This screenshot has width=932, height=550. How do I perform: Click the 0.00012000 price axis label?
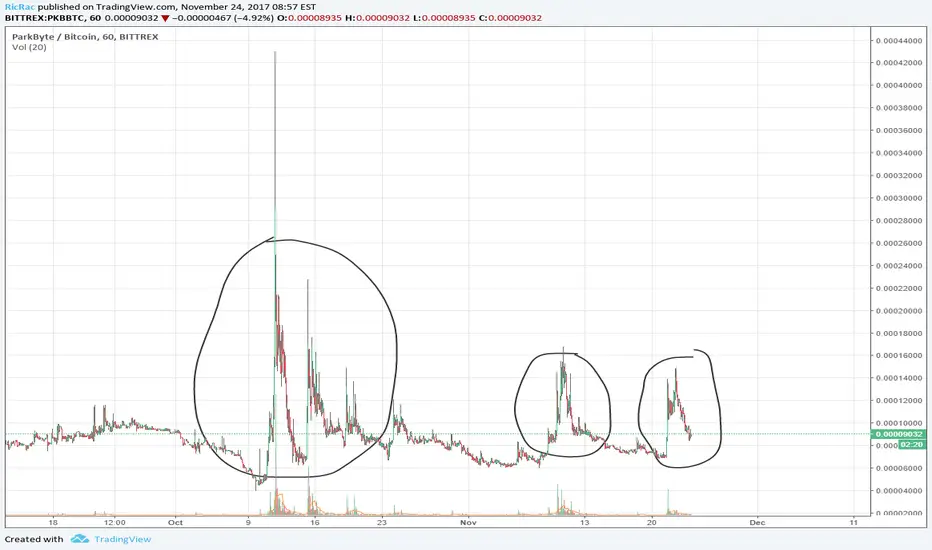899,401
